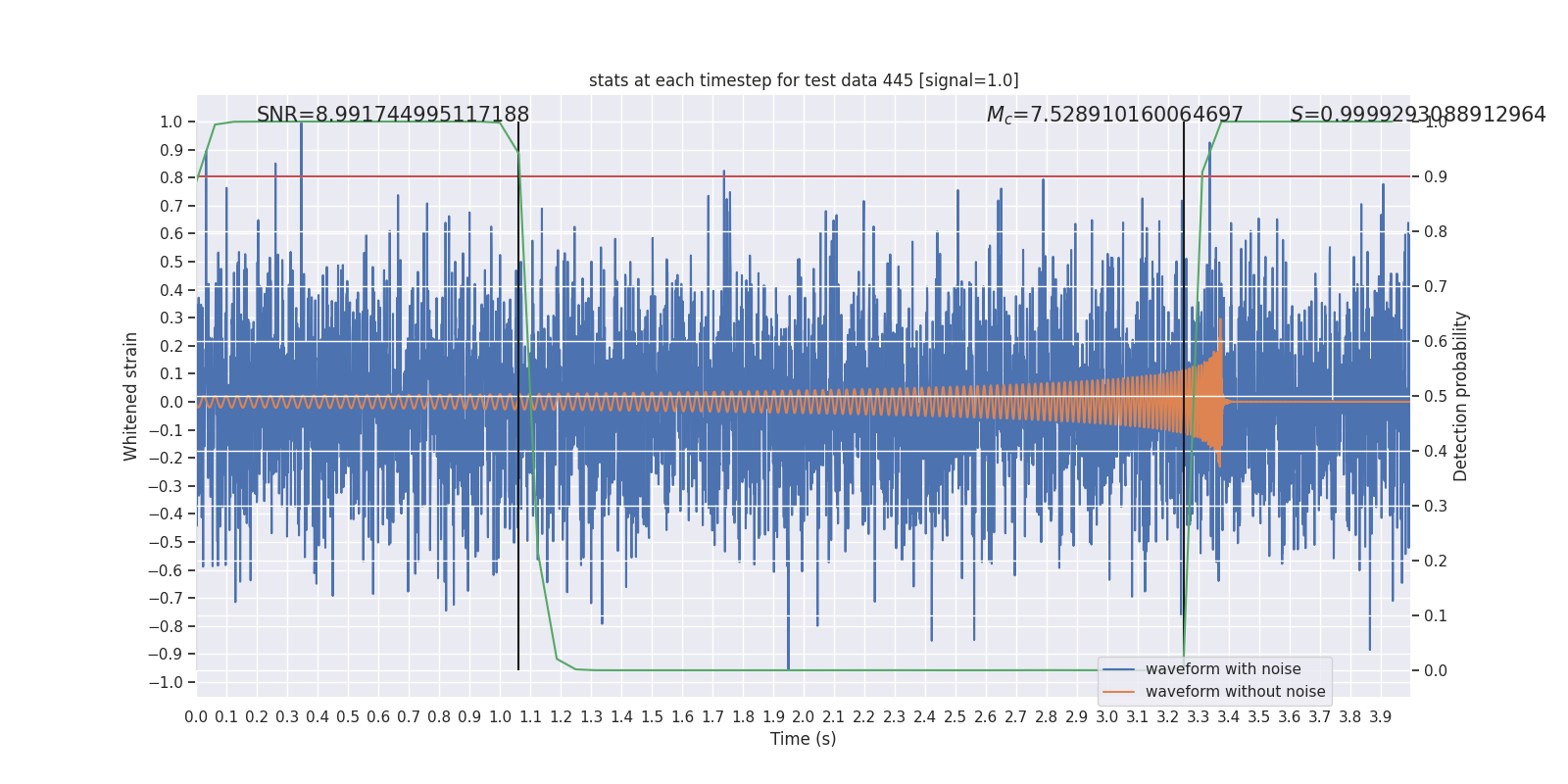Select the 3.5 time tick label
Viewport: 1568px width, 784px height.
tap(1259, 716)
